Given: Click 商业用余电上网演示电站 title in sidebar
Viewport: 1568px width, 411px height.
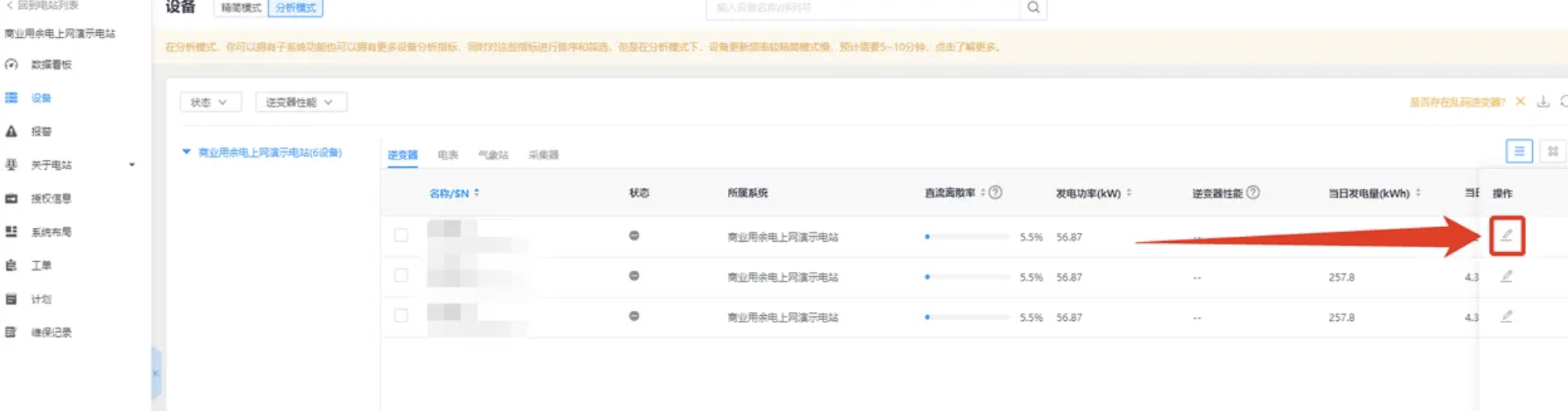Looking at the screenshot, I should pyautogui.click(x=60, y=34).
